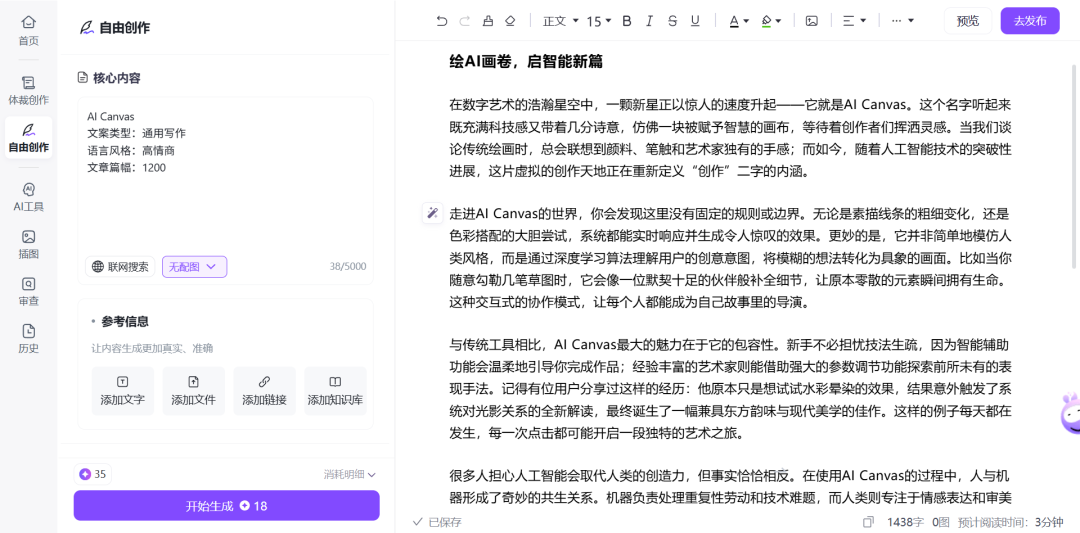Toggle the 联网搜索 web search option
Screen dimensions: 1080x533
pyautogui.click(x=120, y=267)
